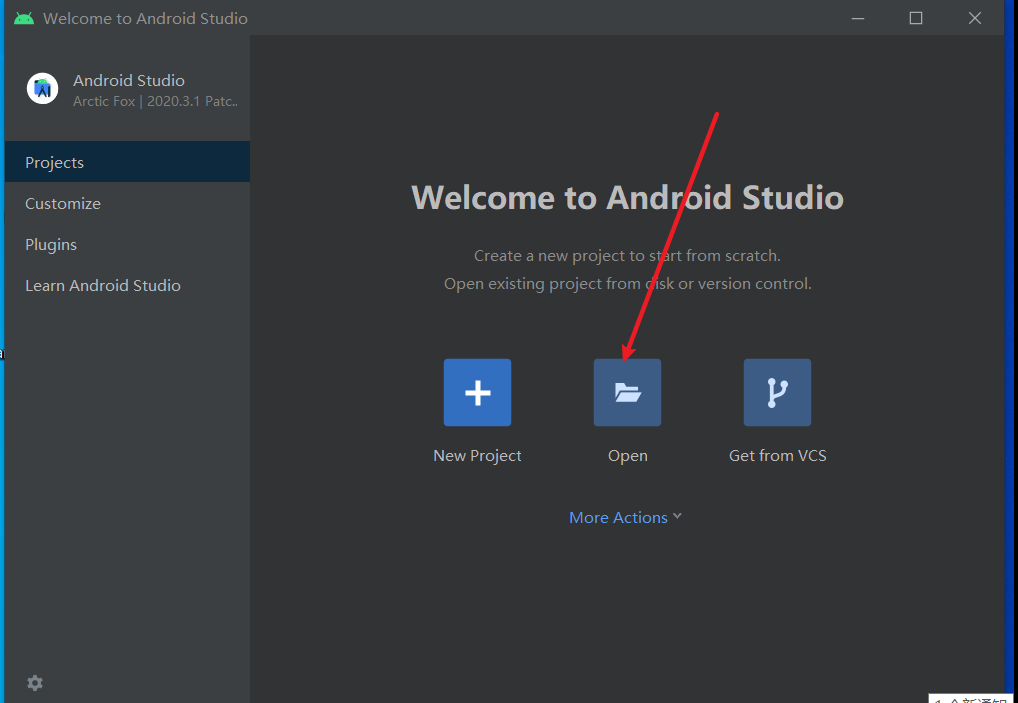Viewport: 1018px width, 703px height.
Task: Click the Open folder icon
Action: click(x=627, y=393)
